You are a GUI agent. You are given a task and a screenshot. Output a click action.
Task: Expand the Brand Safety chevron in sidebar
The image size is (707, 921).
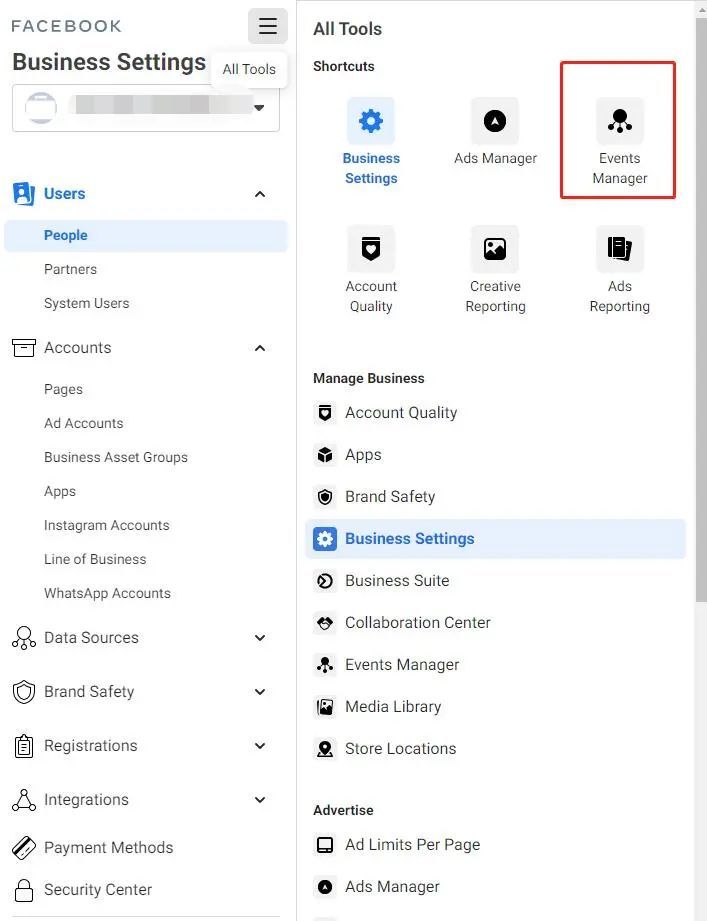tap(260, 692)
